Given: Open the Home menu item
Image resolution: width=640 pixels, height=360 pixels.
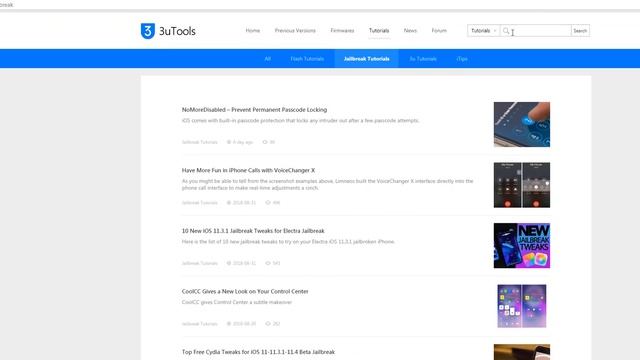Looking at the screenshot, I should (253, 31).
